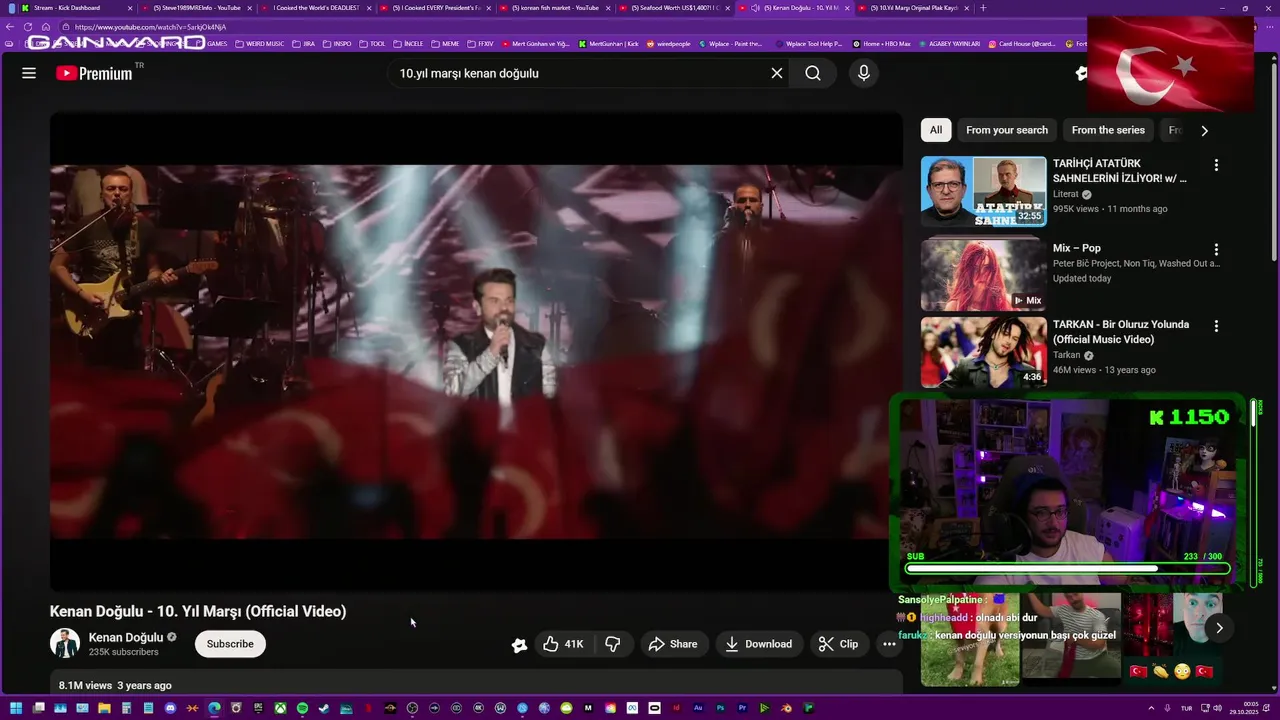Click the video player to pause

tap(476, 352)
